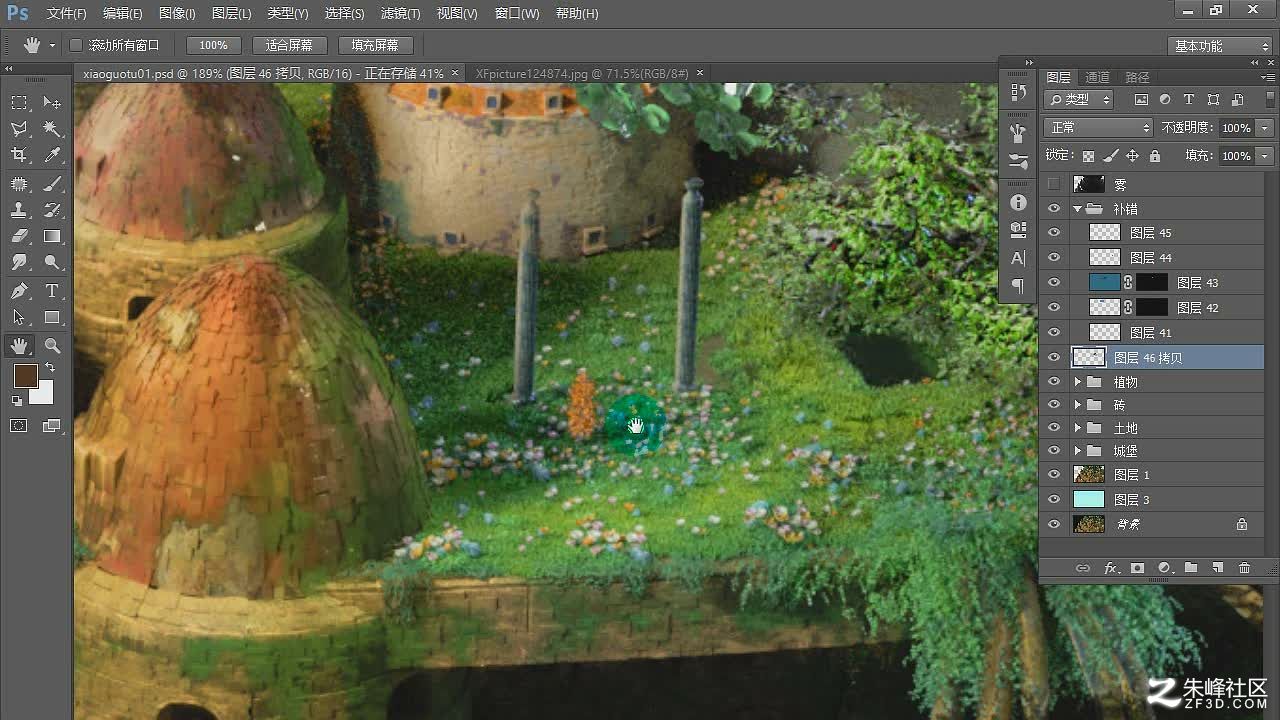Switch to XFpicture124874.jpg document tab
Image resolution: width=1280 pixels, height=720 pixels.
[582, 73]
